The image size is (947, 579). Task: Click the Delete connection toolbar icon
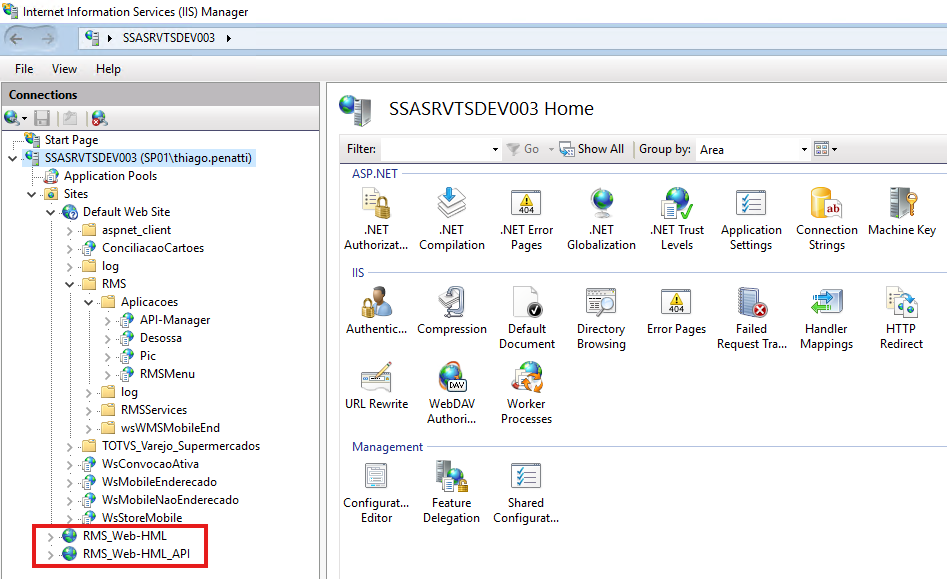tap(99, 118)
